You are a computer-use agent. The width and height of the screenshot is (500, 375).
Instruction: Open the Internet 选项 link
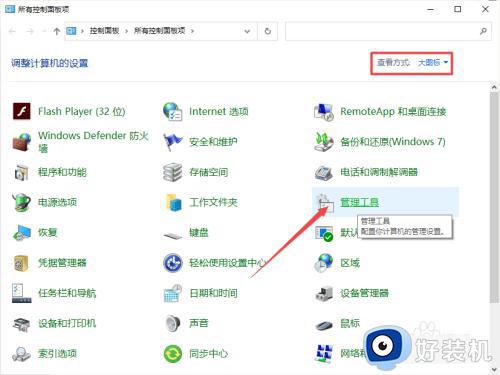click(x=219, y=111)
